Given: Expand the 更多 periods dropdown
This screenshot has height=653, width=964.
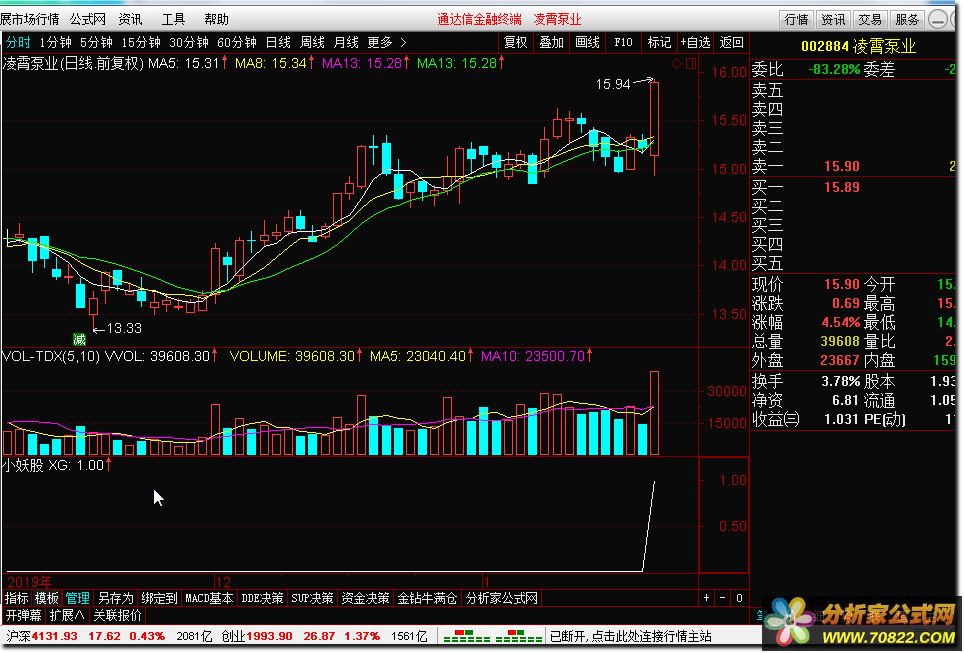Looking at the screenshot, I should coord(386,42).
